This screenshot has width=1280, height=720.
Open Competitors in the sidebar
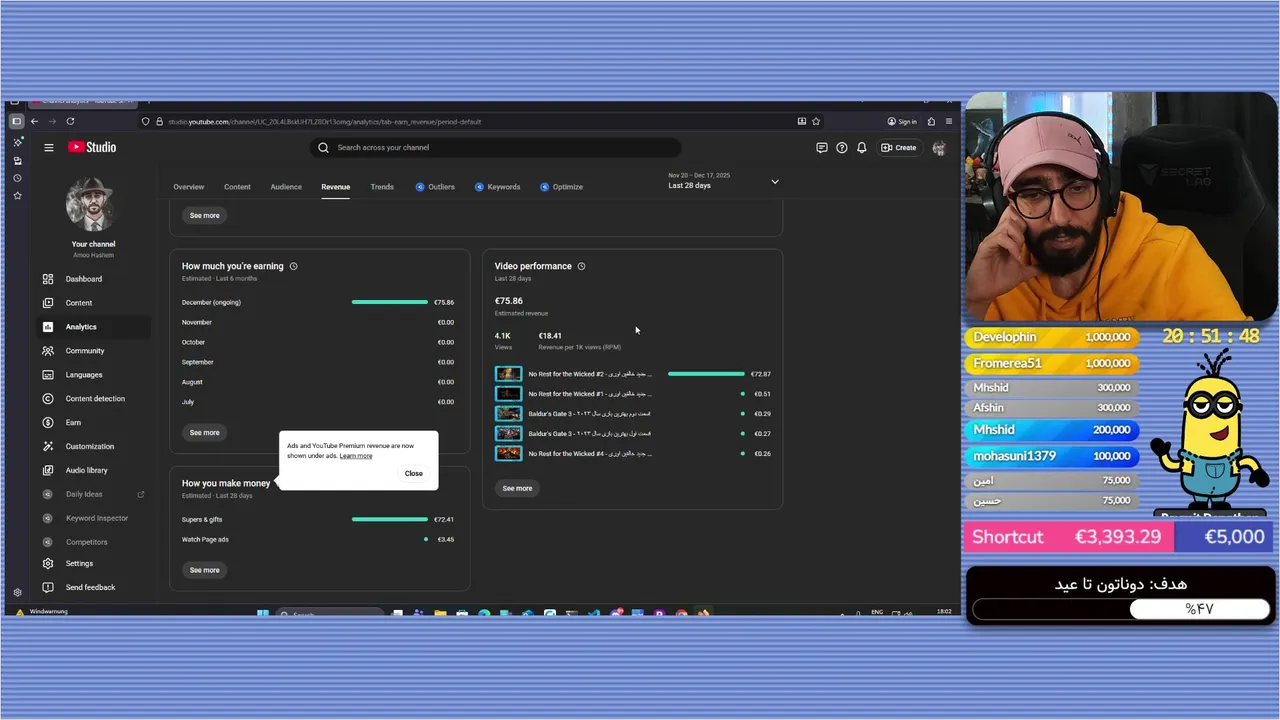[x=91, y=542]
